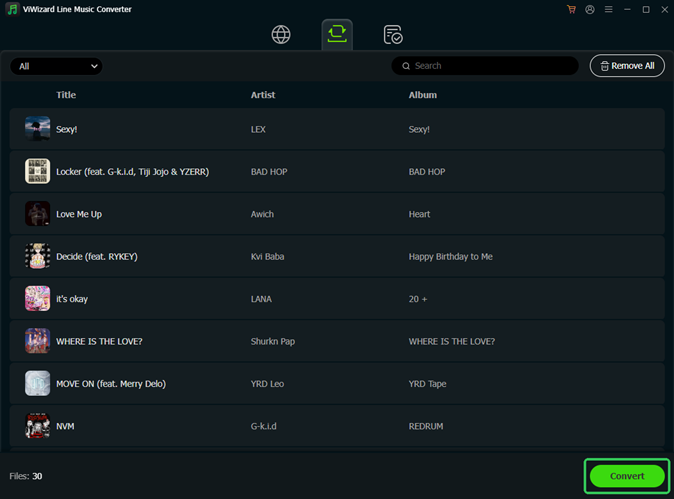Select the Sexy! album cover thumbnail
This screenshot has width=674, height=499.
tap(37, 129)
